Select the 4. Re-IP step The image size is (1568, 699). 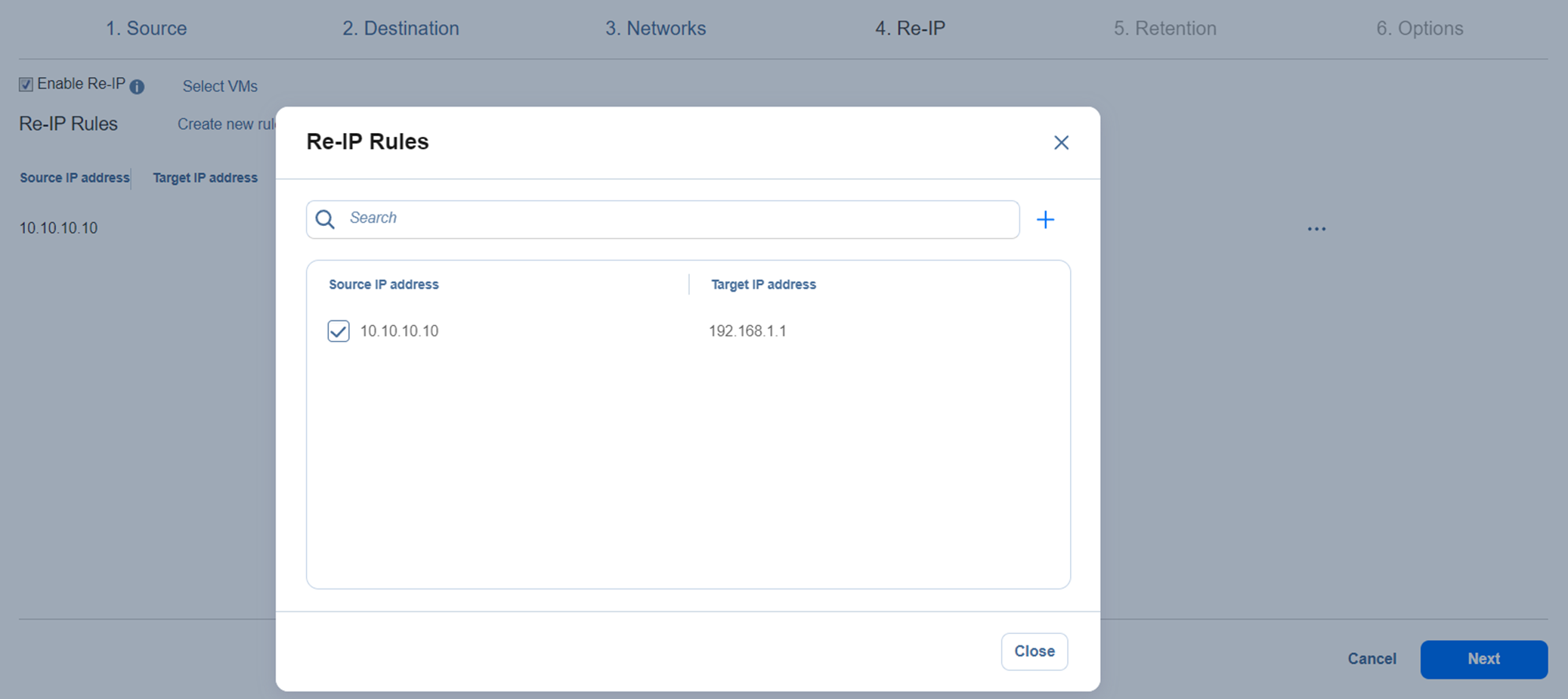coord(910,29)
